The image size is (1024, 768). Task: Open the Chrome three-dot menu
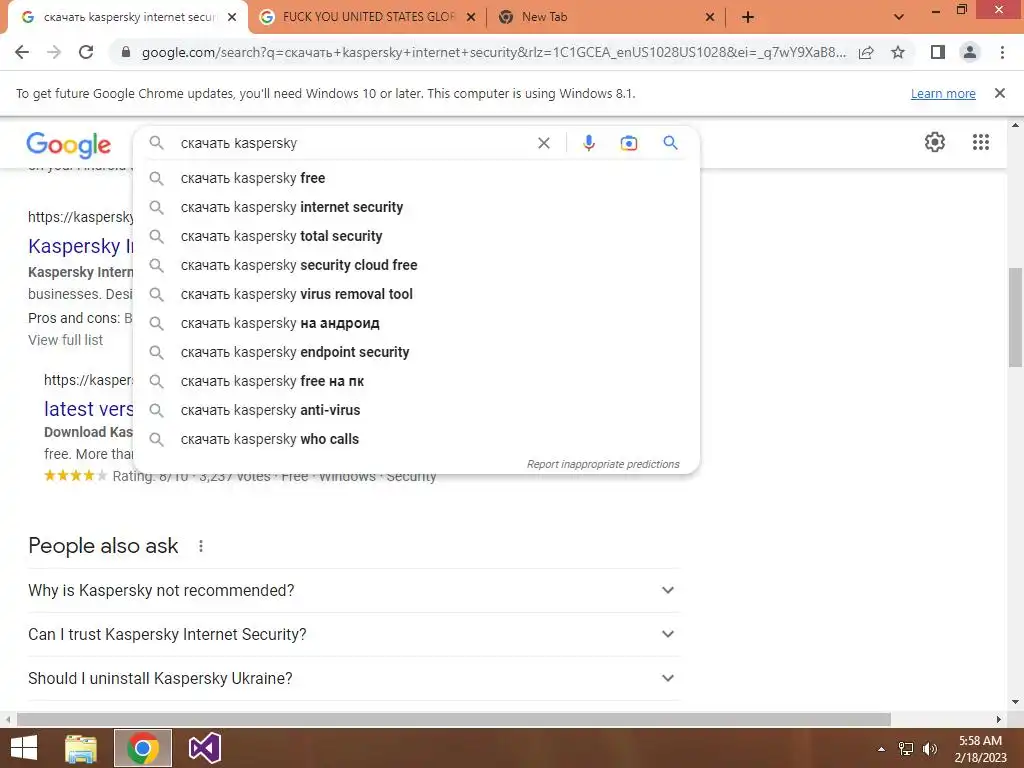pos(1002,52)
